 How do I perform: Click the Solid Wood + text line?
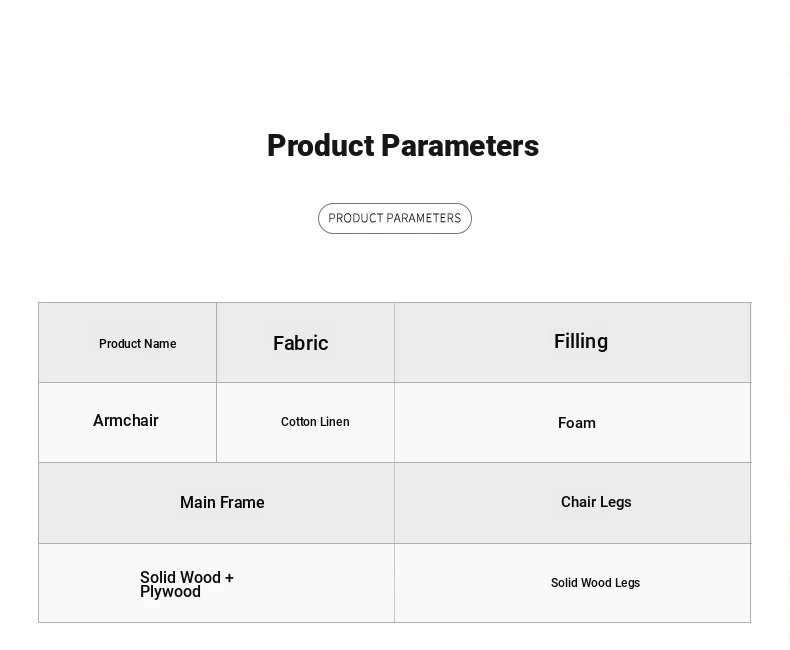click(186, 577)
